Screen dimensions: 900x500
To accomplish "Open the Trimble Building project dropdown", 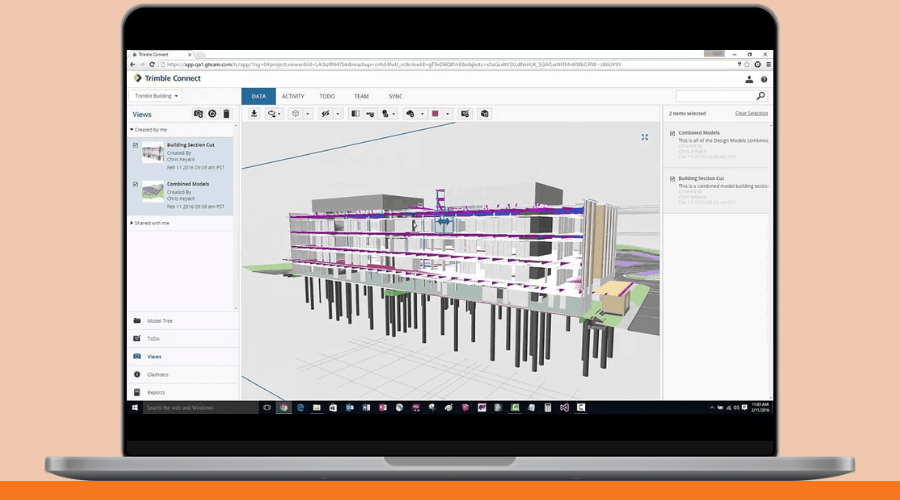I will tap(157, 96).
